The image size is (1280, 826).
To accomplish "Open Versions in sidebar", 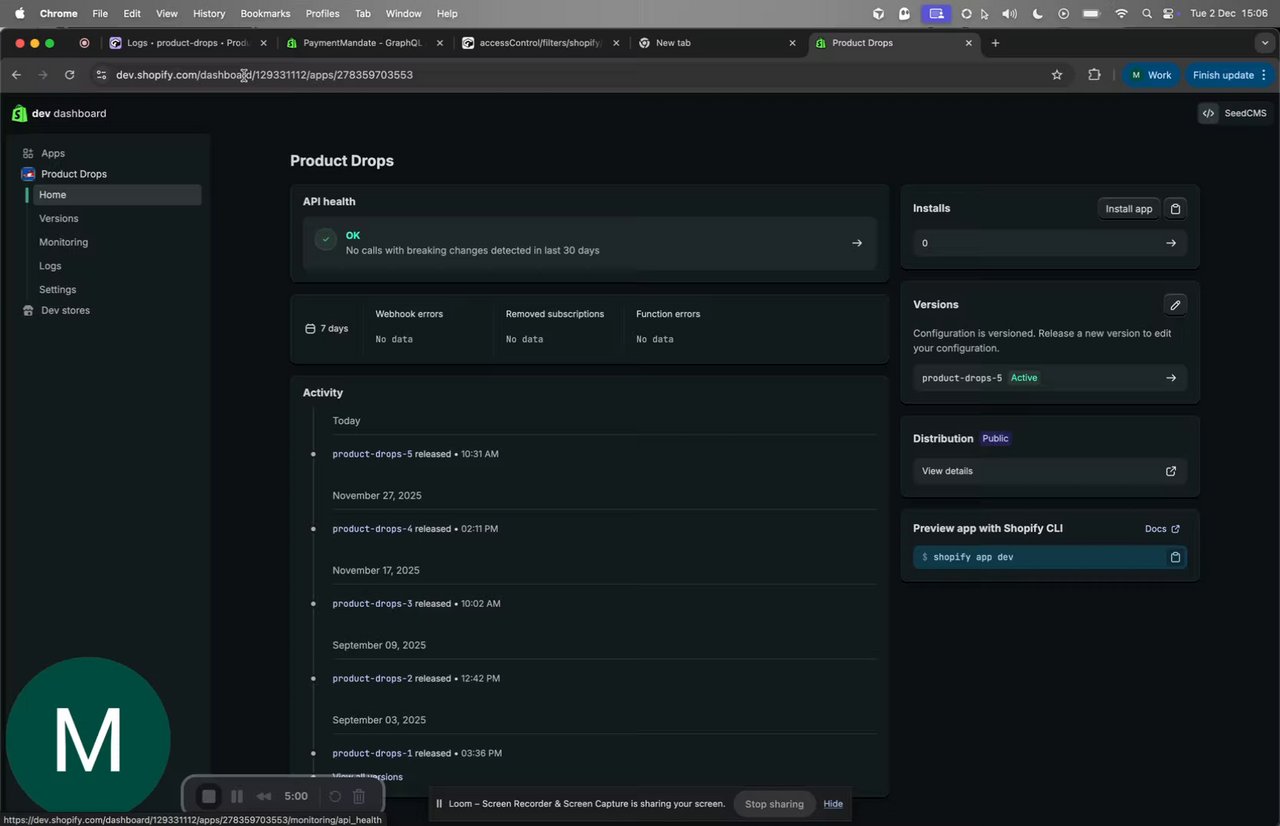I will pos(58,218).
